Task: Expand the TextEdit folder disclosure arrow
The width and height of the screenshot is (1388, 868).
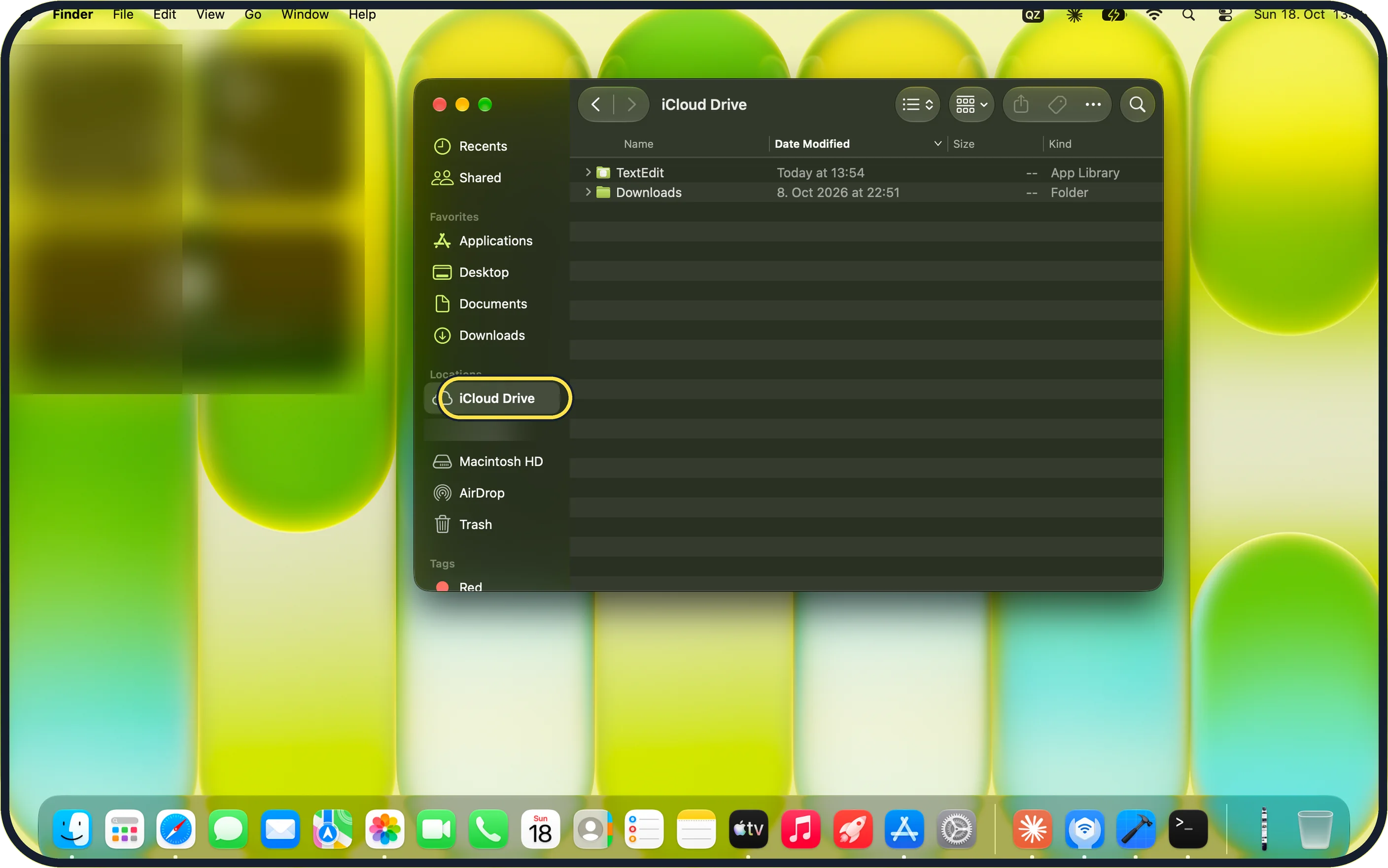Action: click(x=588, y=172)
